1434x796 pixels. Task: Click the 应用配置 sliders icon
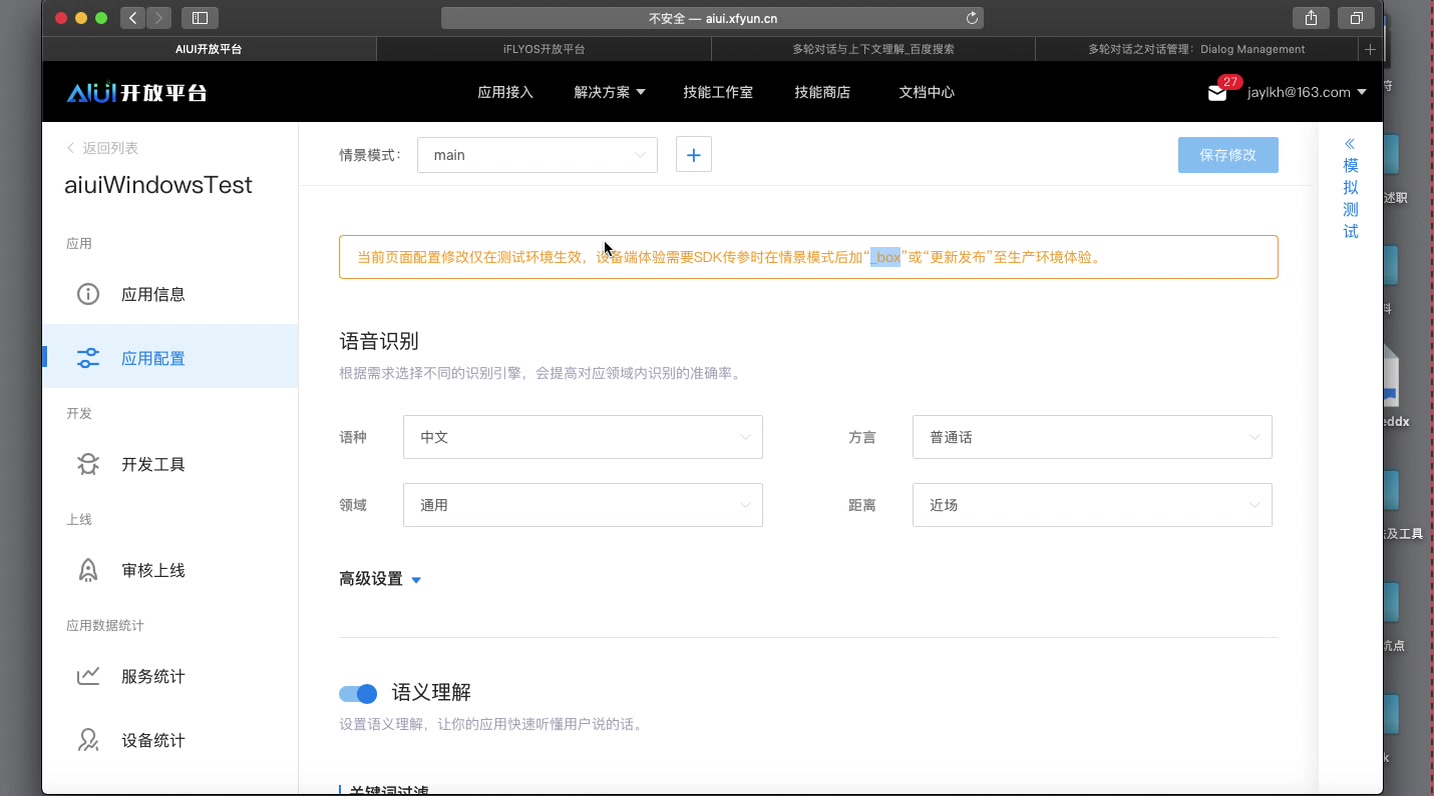88,358
